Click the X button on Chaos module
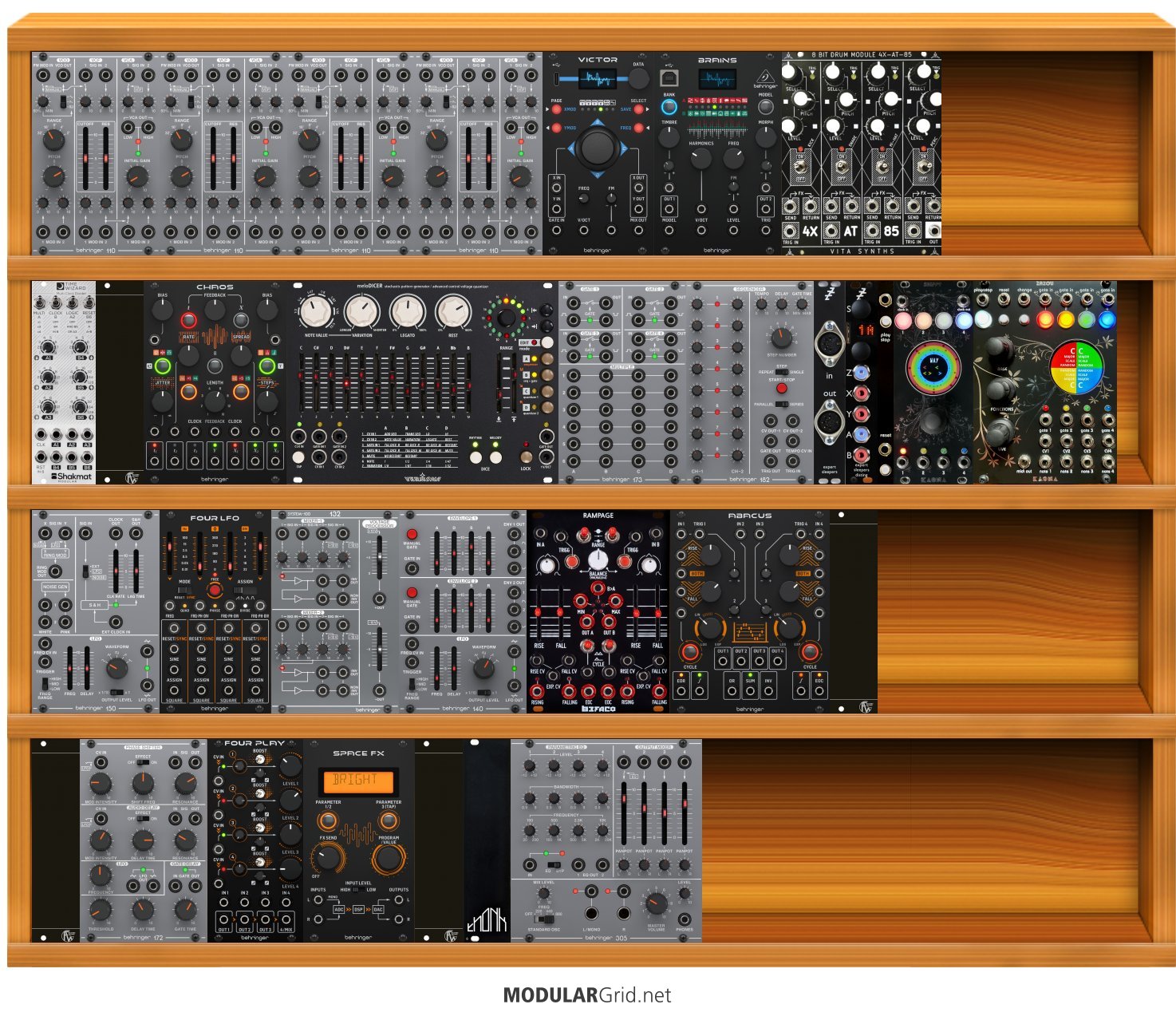Screen dimensions: 1176x1012 (x=241, y=320)
